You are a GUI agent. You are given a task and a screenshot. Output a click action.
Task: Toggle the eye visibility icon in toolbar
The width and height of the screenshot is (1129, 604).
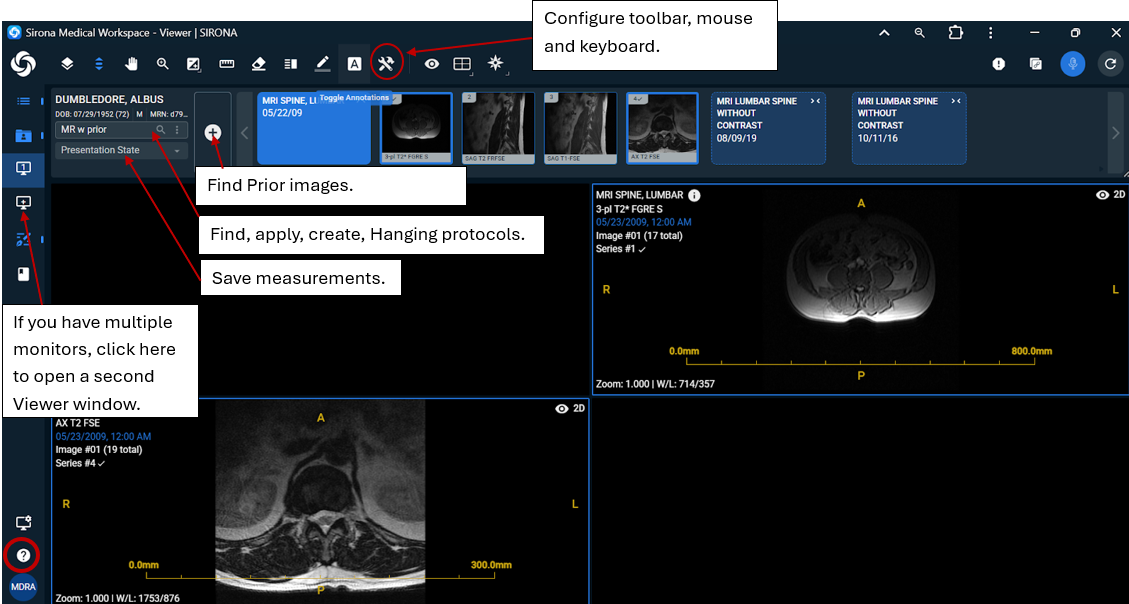tap(432, 64)
